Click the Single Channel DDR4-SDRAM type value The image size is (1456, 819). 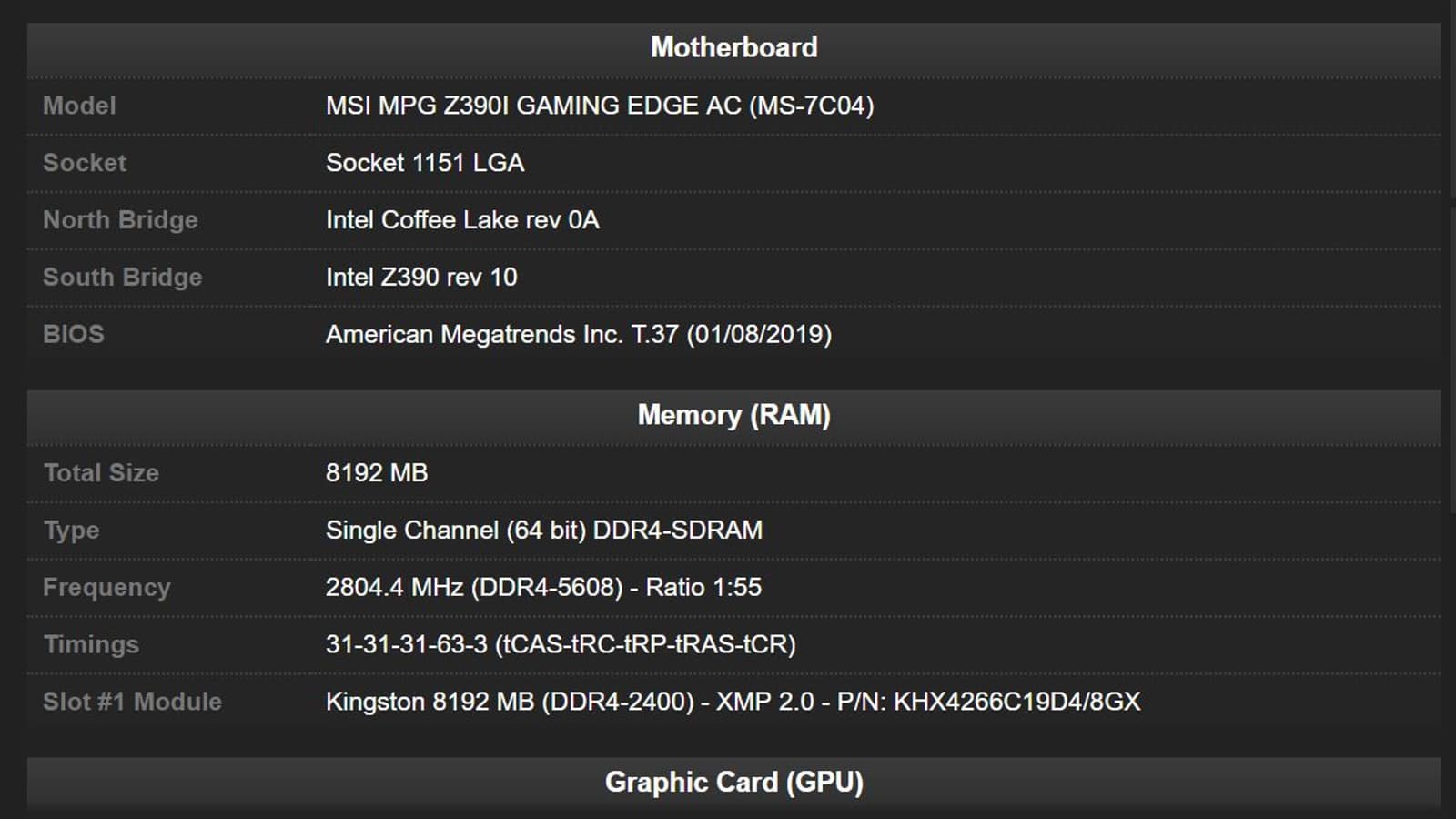[x=543, y=531]
